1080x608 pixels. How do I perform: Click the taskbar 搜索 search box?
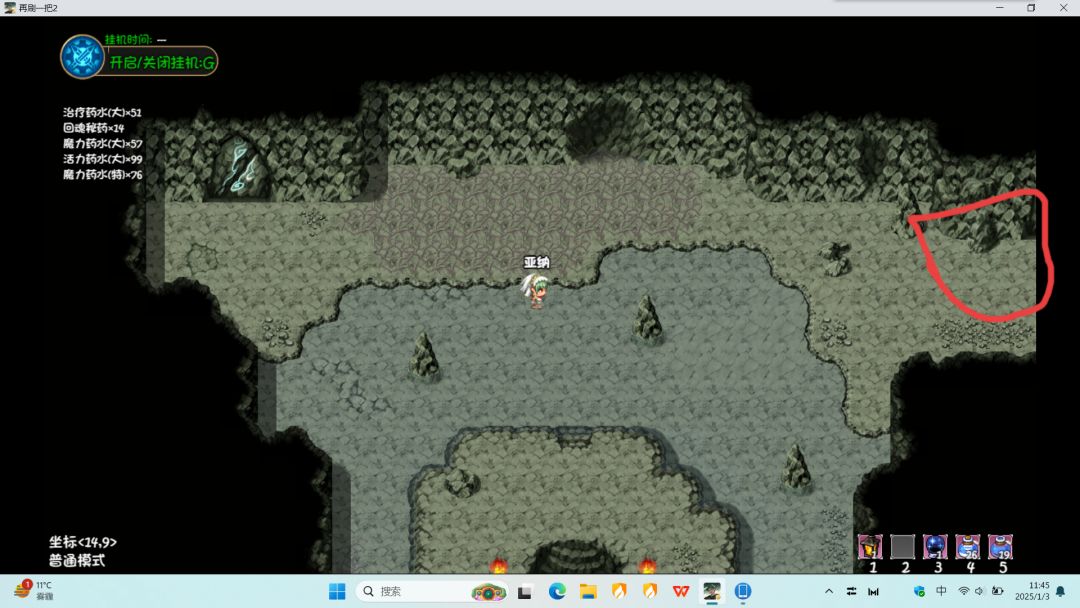pos(433,591)
